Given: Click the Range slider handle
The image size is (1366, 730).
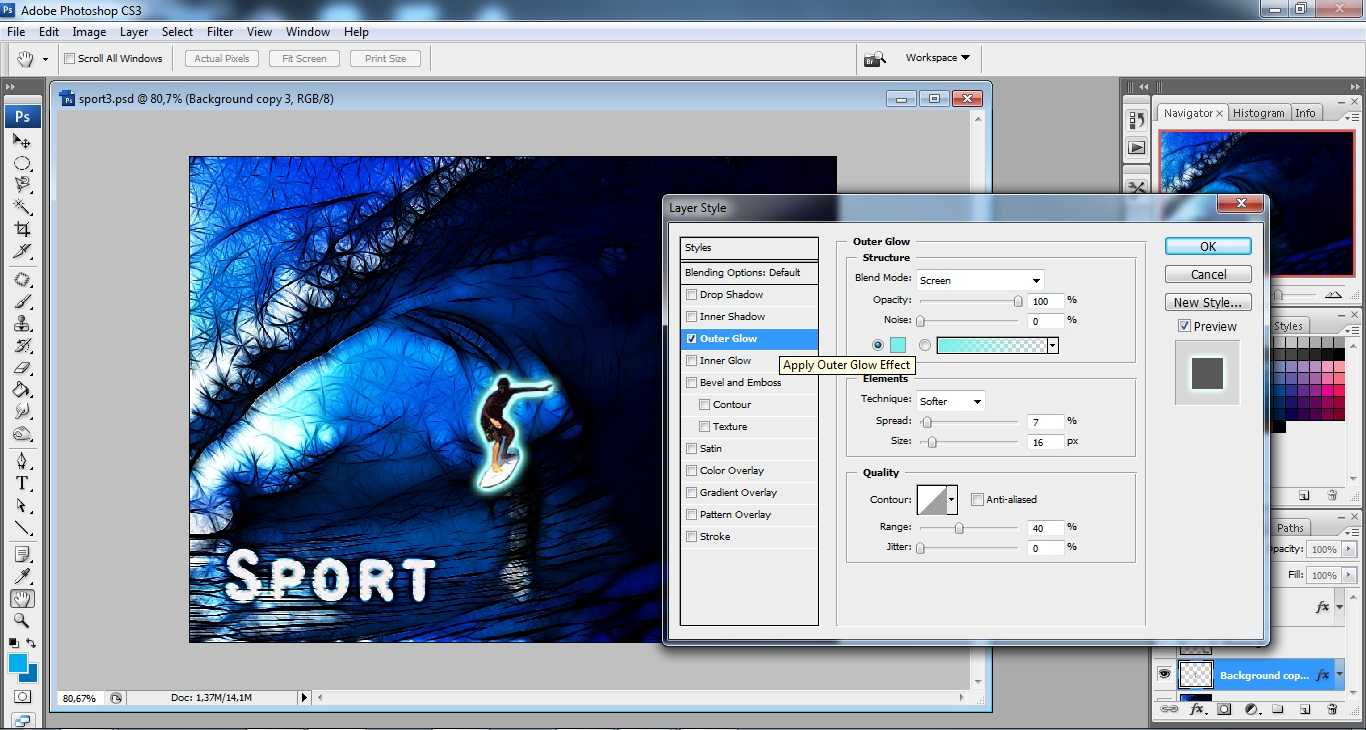Looking at the screenshot, I should pos(958,528).
